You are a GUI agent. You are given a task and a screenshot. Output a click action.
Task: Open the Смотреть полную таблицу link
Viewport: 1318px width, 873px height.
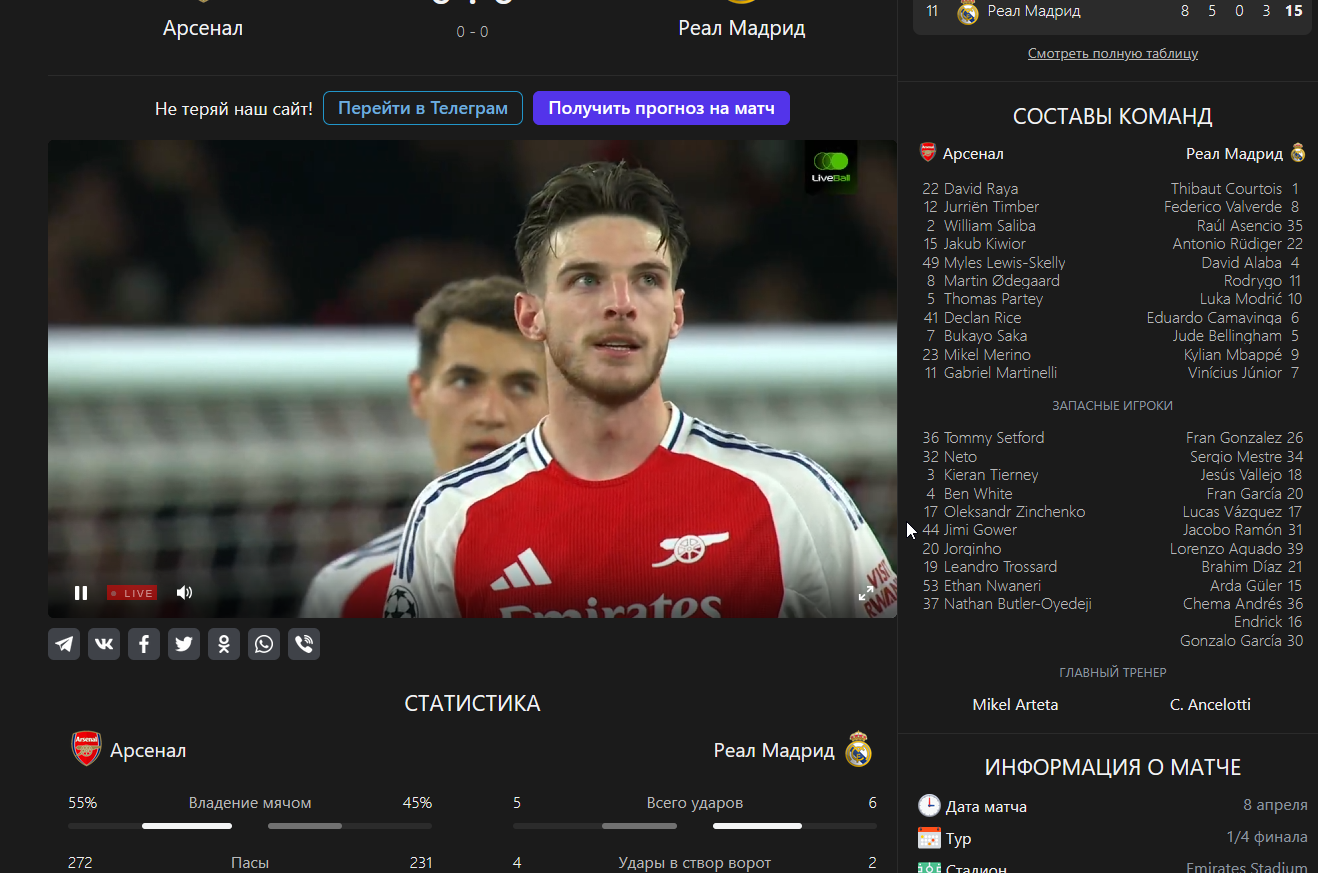[1113, 53]
